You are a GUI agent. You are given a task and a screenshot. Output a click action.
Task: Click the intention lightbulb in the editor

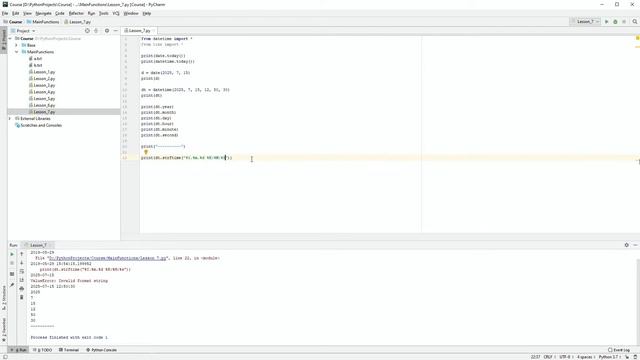[146, 152]
